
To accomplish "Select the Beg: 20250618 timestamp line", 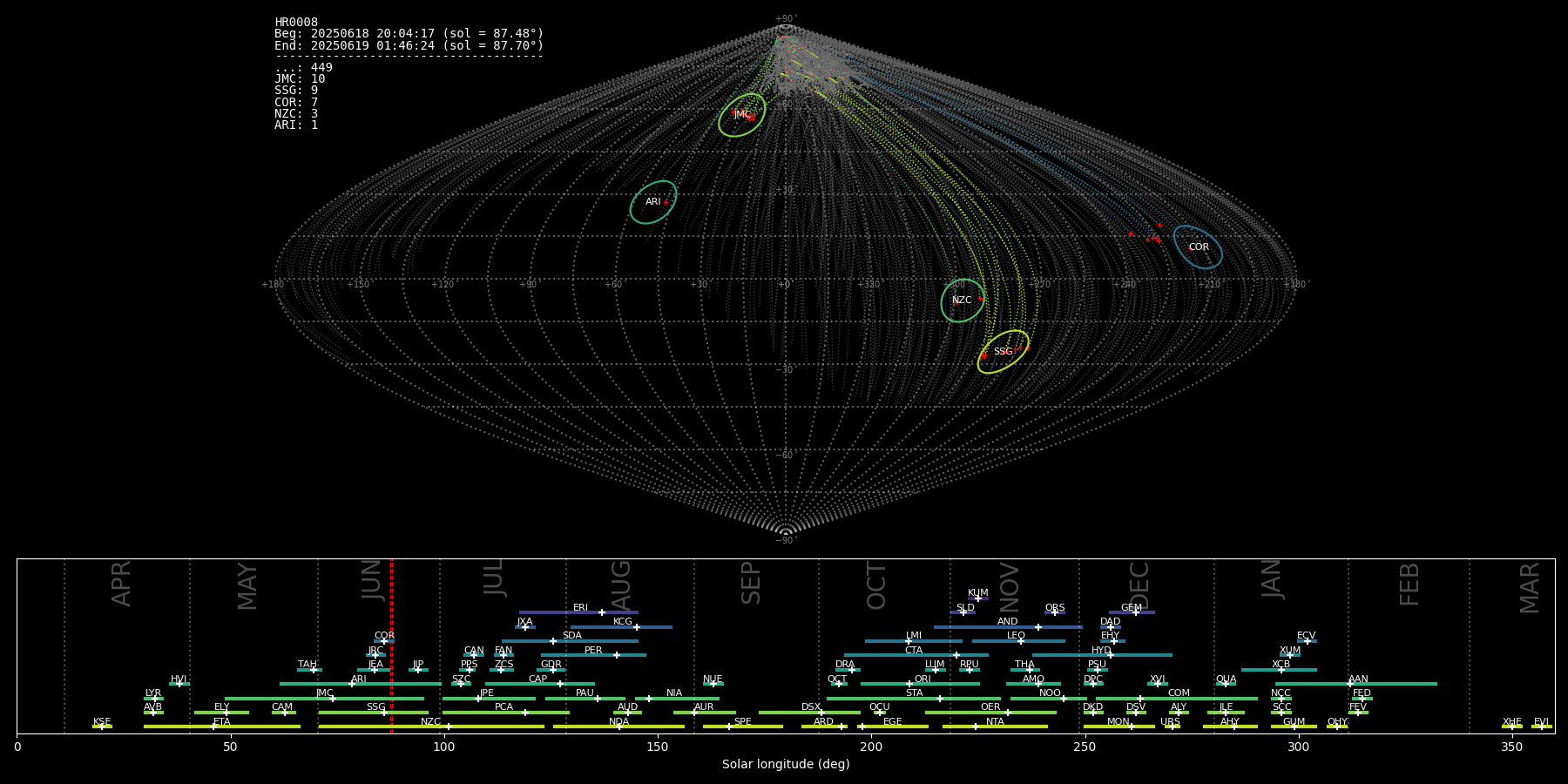I will [409, 34].
